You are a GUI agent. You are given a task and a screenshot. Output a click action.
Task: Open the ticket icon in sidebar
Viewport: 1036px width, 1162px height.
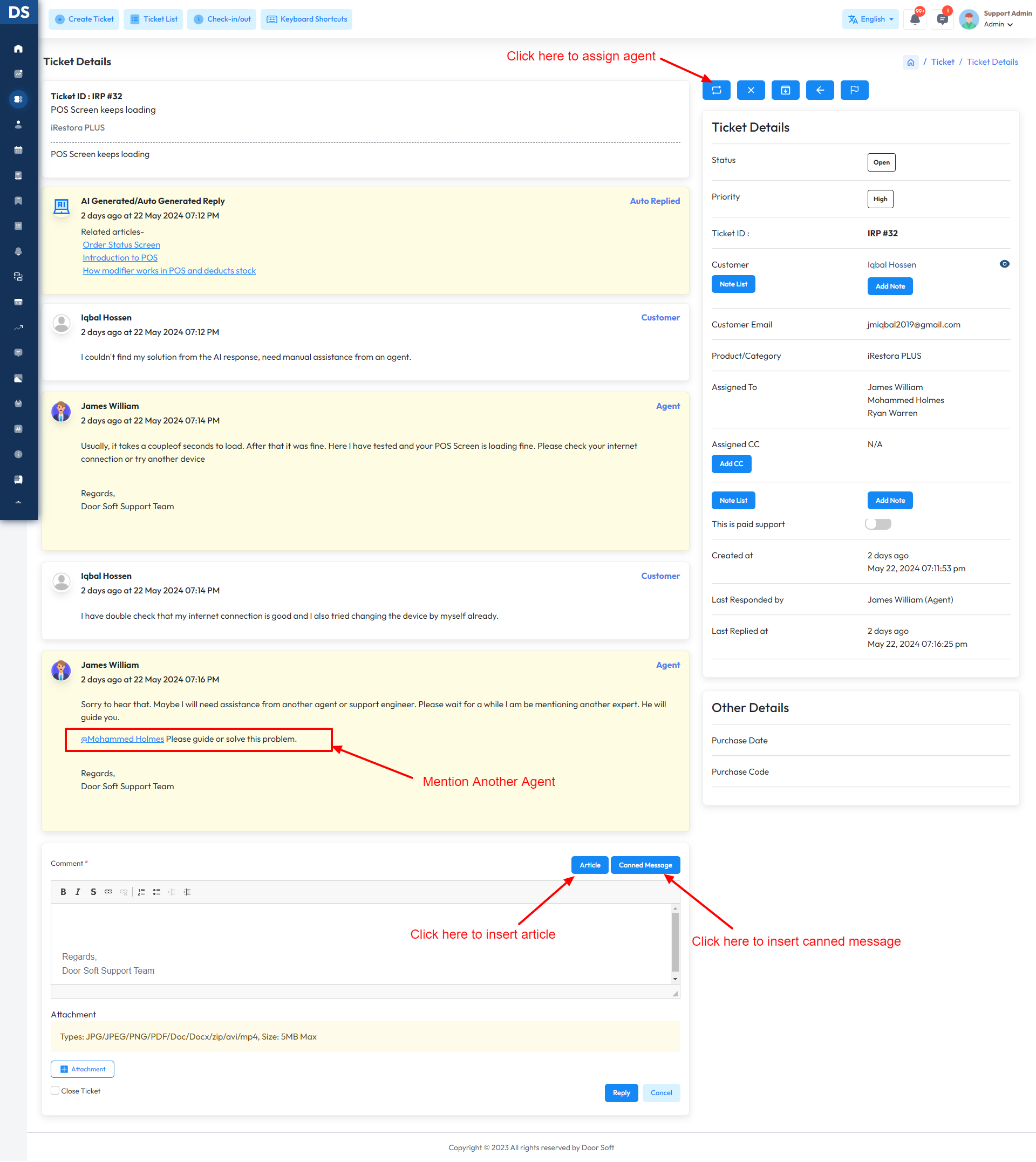point(18,100)
